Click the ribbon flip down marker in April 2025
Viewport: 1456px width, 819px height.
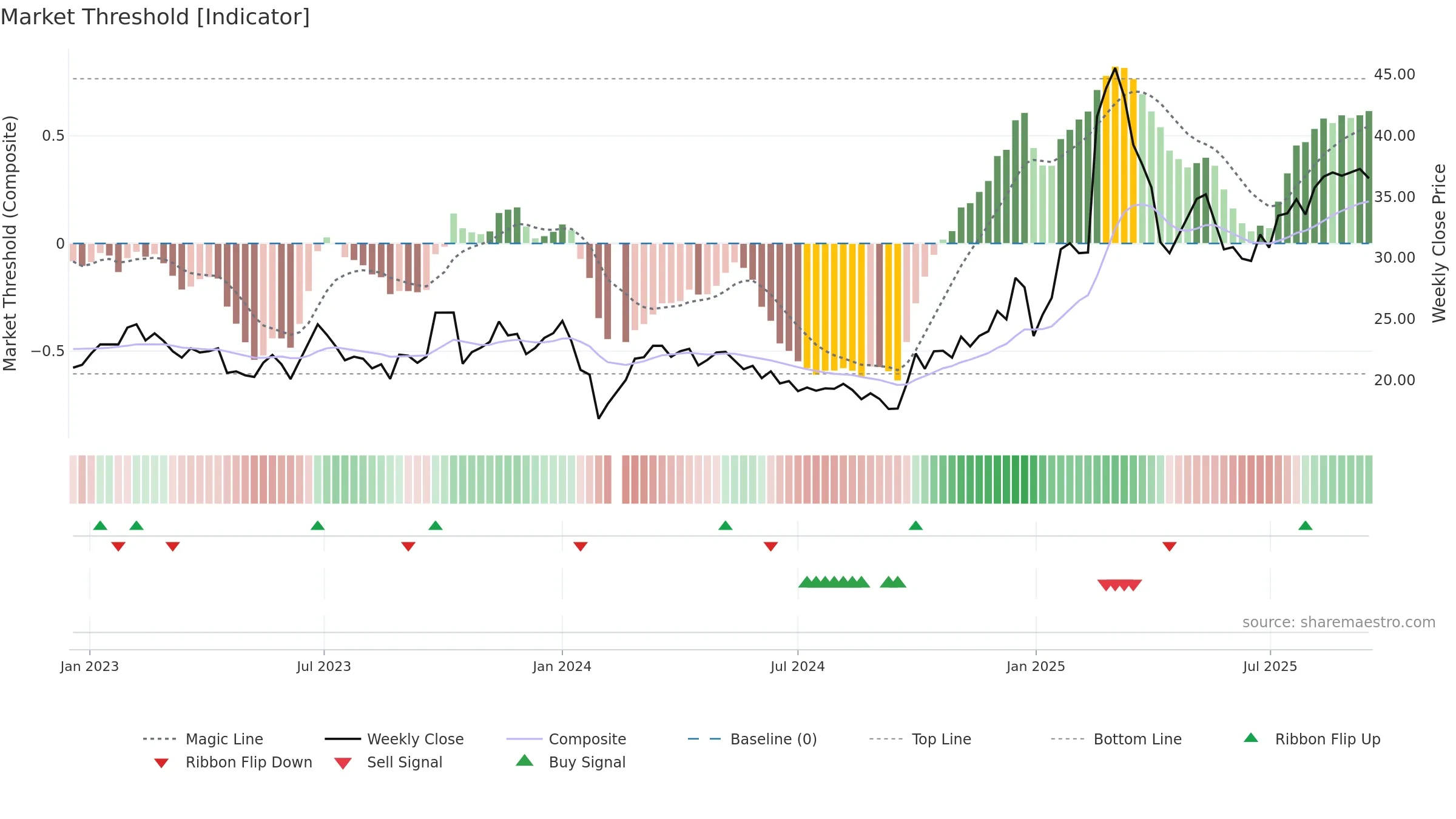pos(1169,547)
